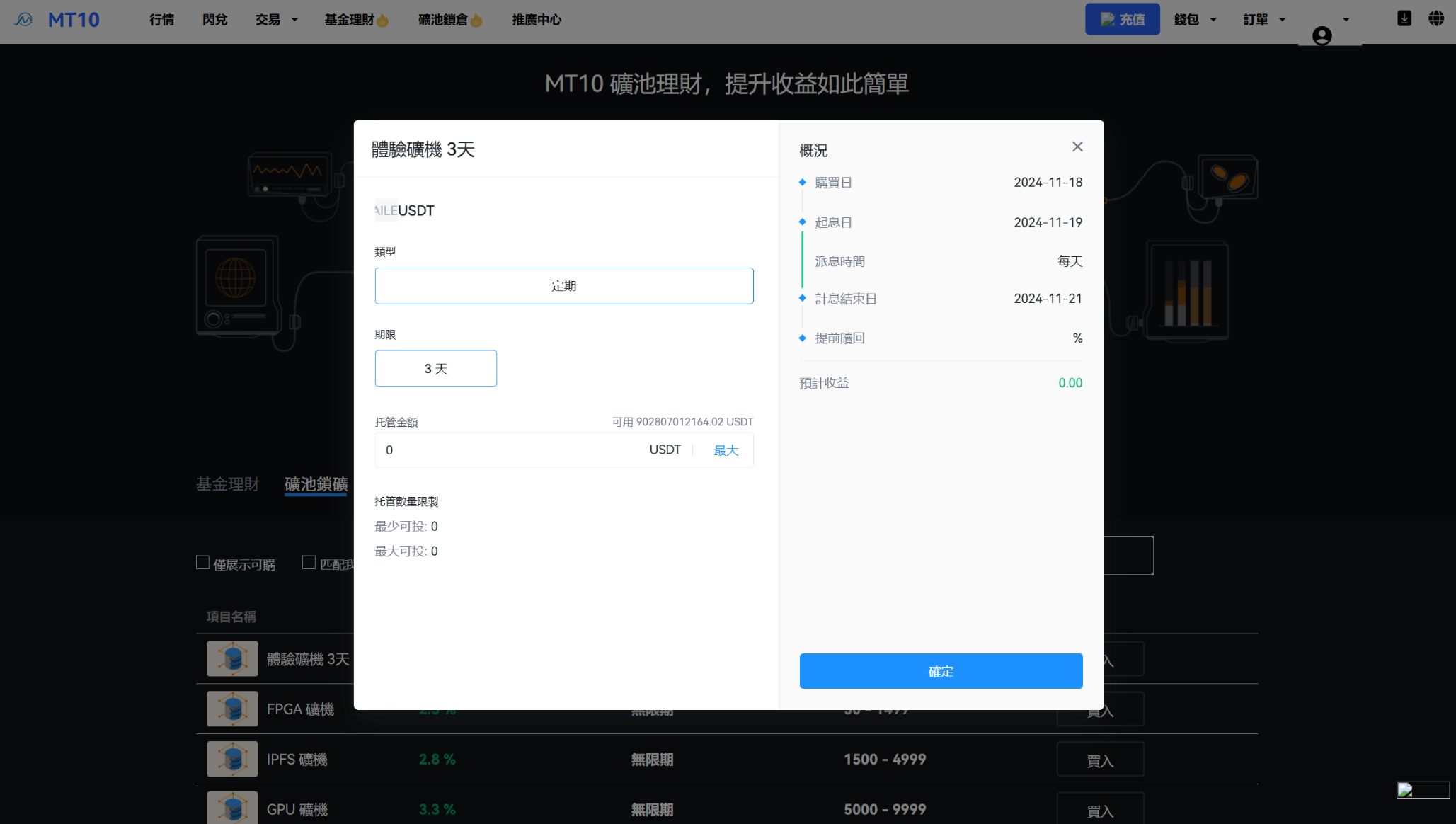Click the 1500 - 4999 range text
The height and width of the screenshot is (824, 1456).
pos(885,760)
